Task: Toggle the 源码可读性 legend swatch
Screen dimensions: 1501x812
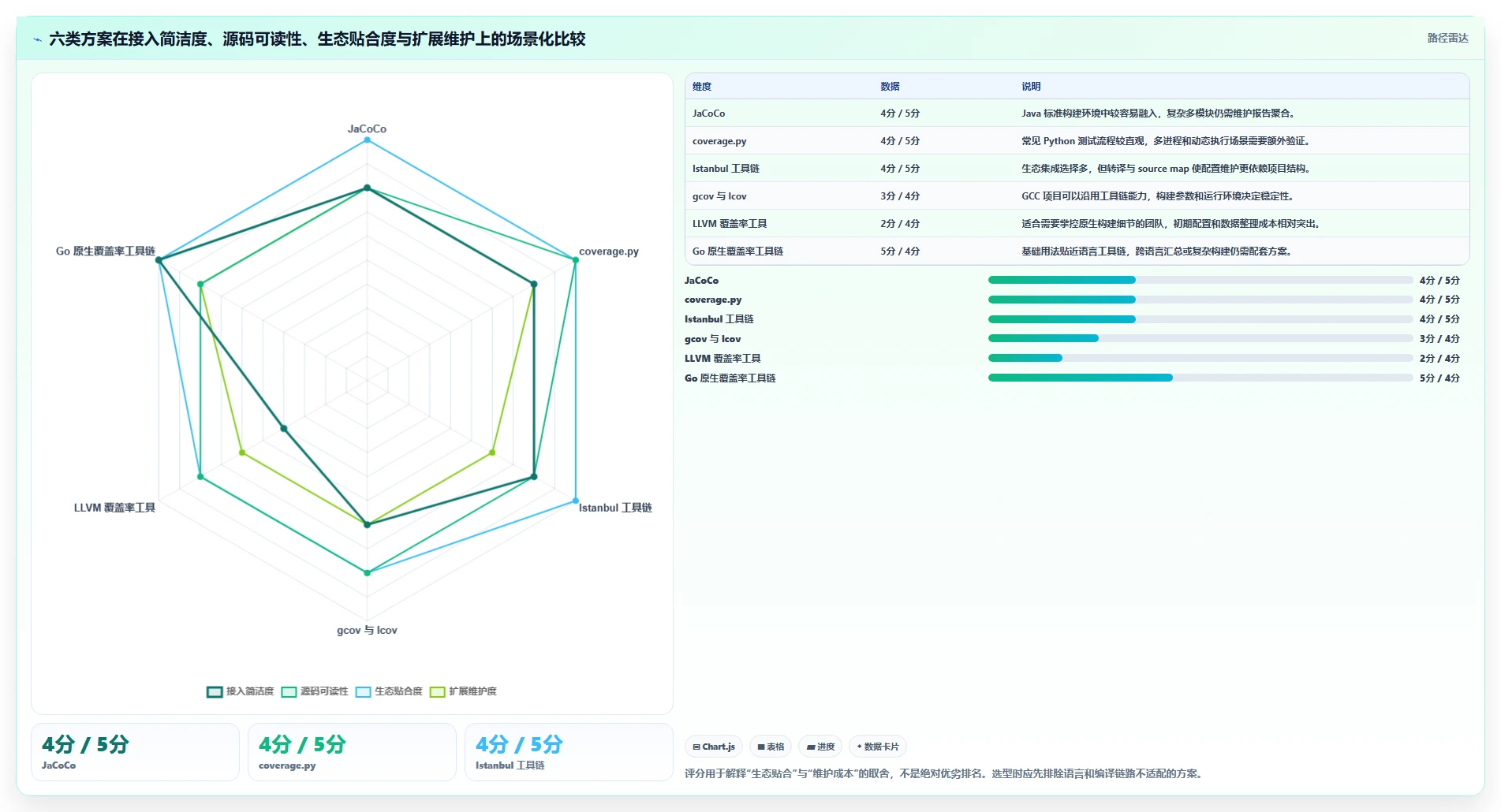Action: [x=289, y=691]
